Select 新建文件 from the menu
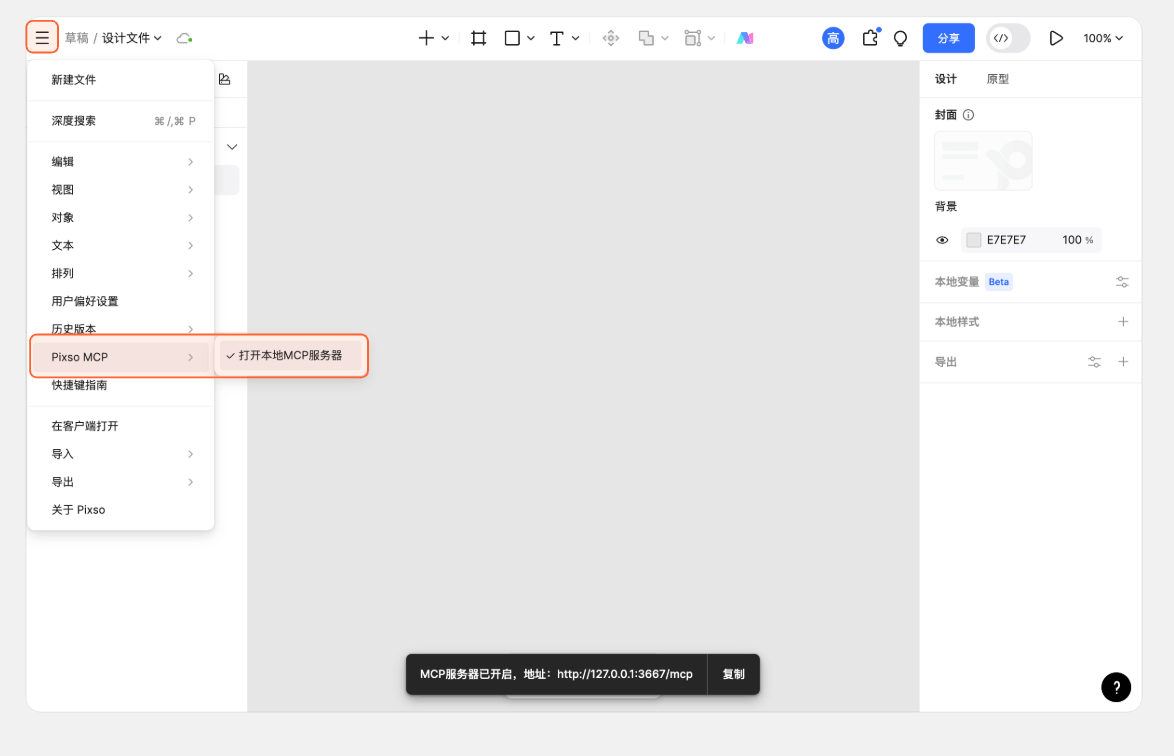The image size is (1174, 756). (x=74, y=79)
